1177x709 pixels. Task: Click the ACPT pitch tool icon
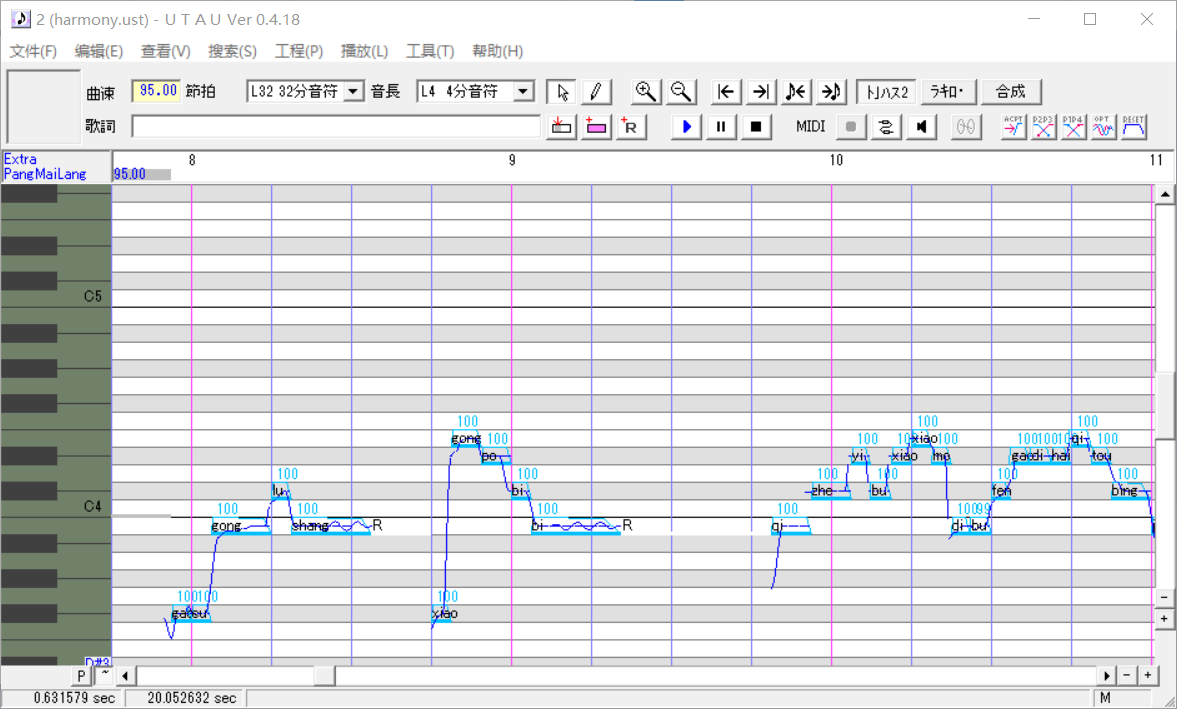tap(1013, 127)
